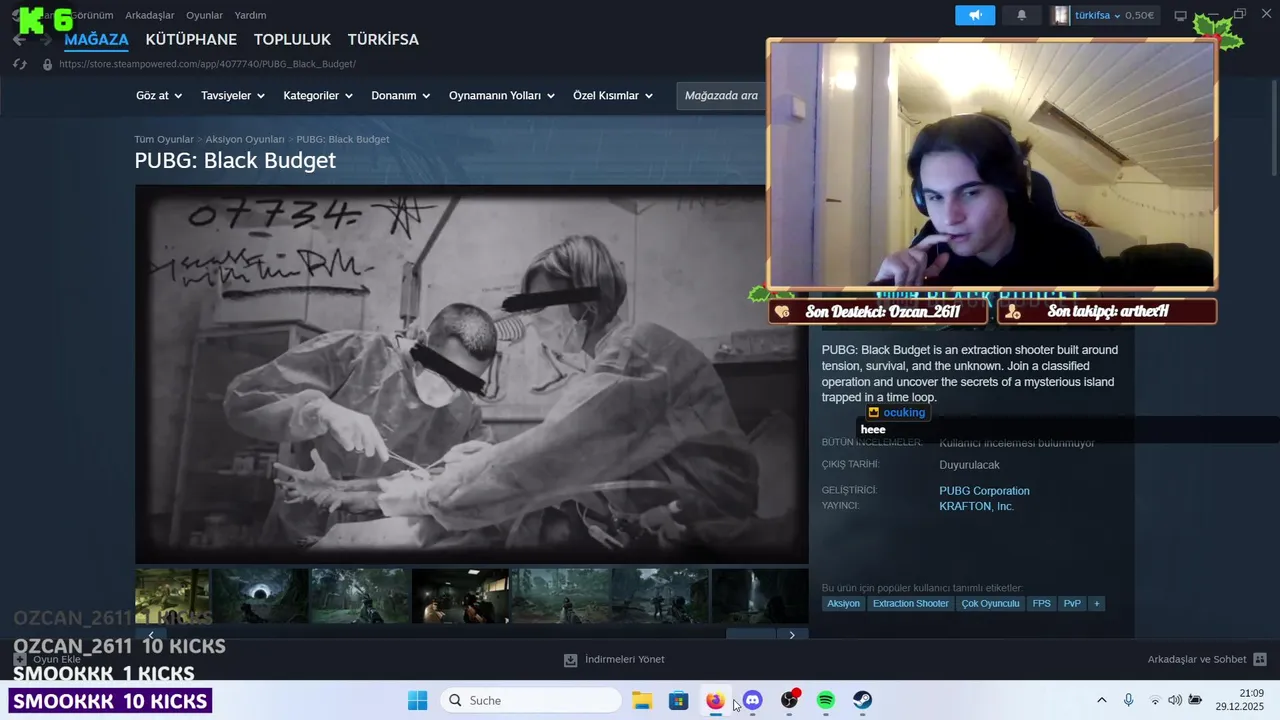Open the Arkadaşlar menu
This screenshot has height=720, width=1280.
[149, 15]
